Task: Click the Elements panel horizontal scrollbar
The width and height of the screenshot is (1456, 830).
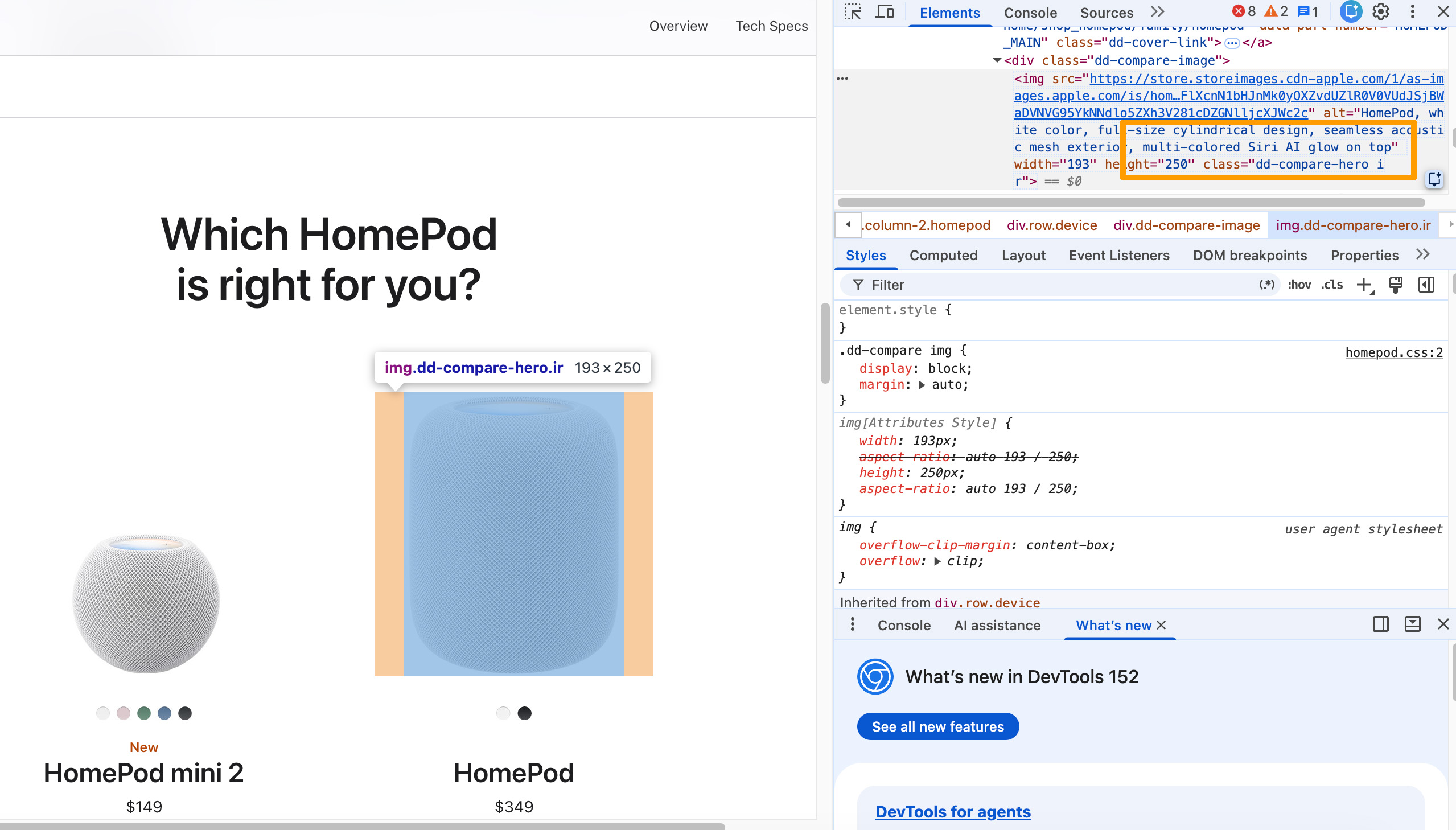Action: pos(1131,203)
